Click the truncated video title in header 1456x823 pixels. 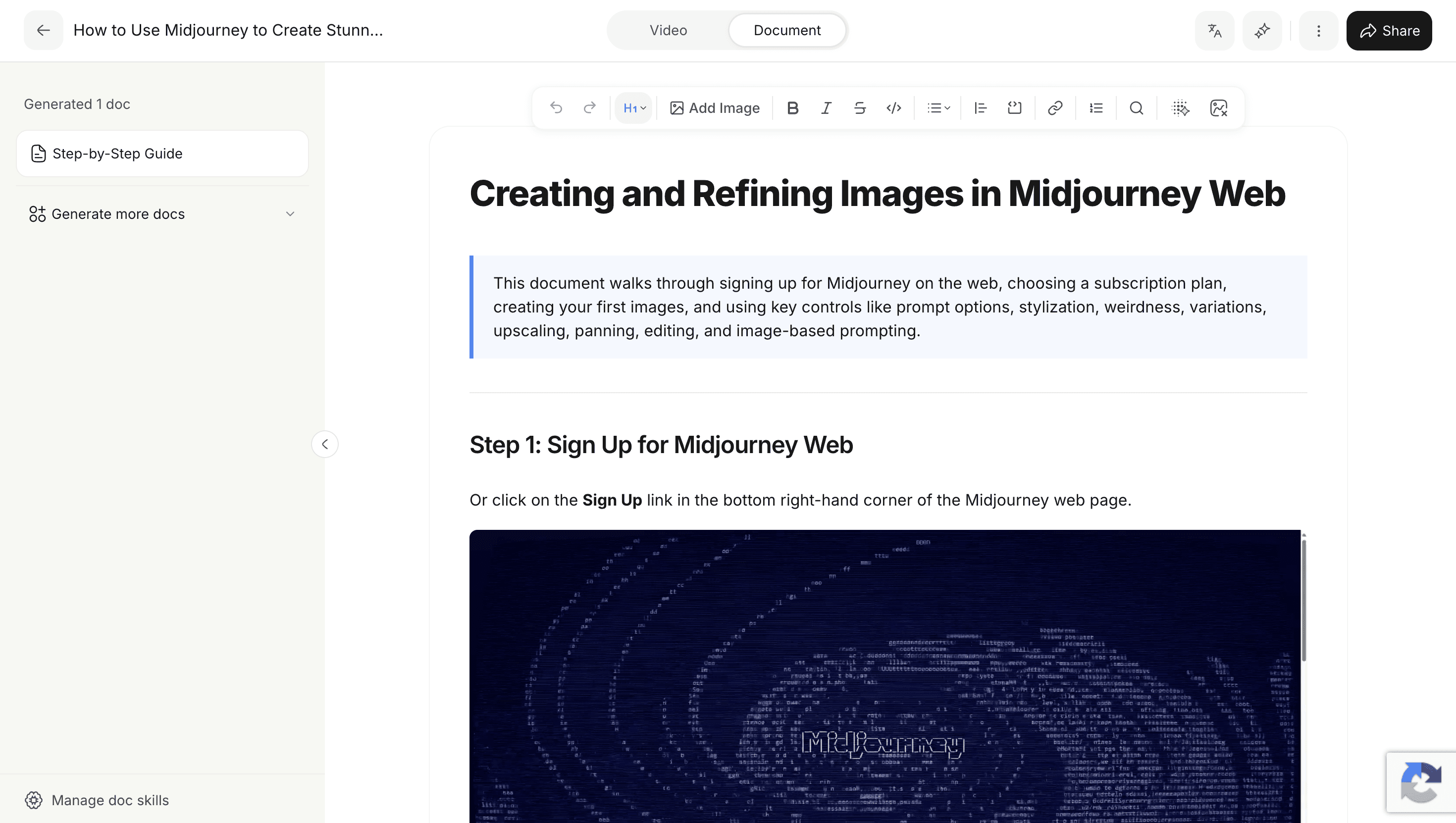228,31
